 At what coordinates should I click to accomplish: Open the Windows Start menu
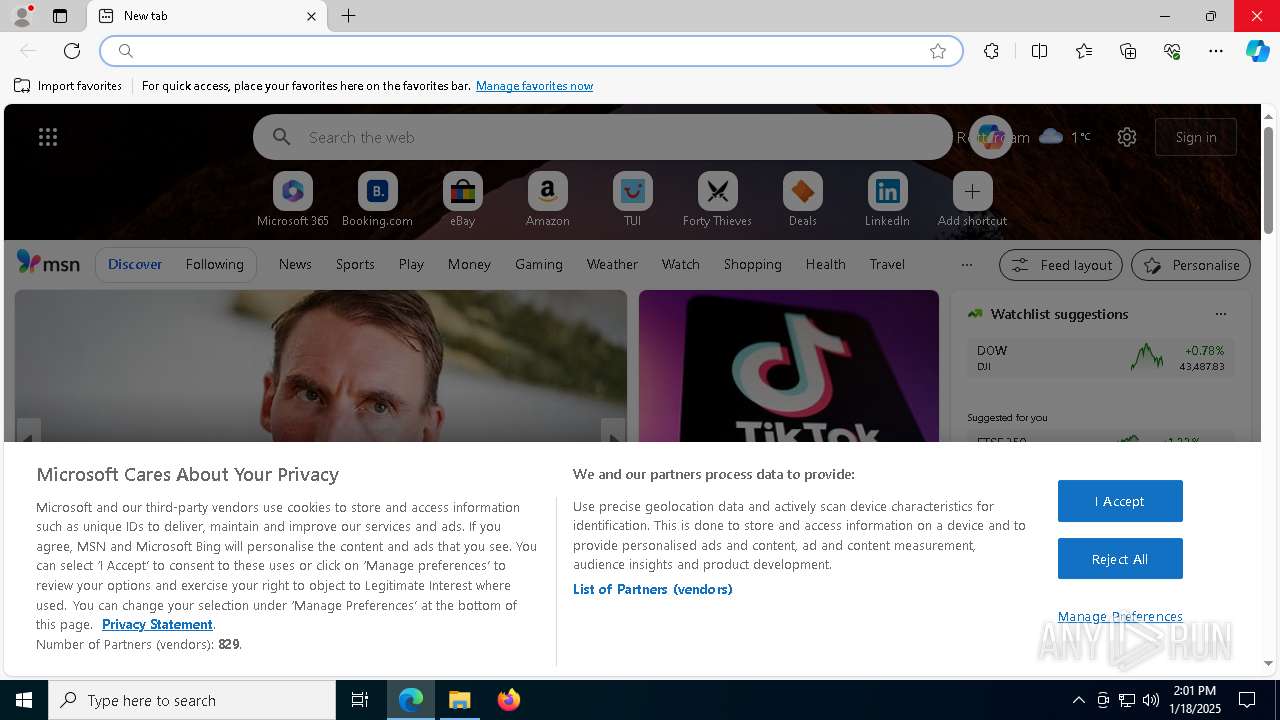(24, 700)
